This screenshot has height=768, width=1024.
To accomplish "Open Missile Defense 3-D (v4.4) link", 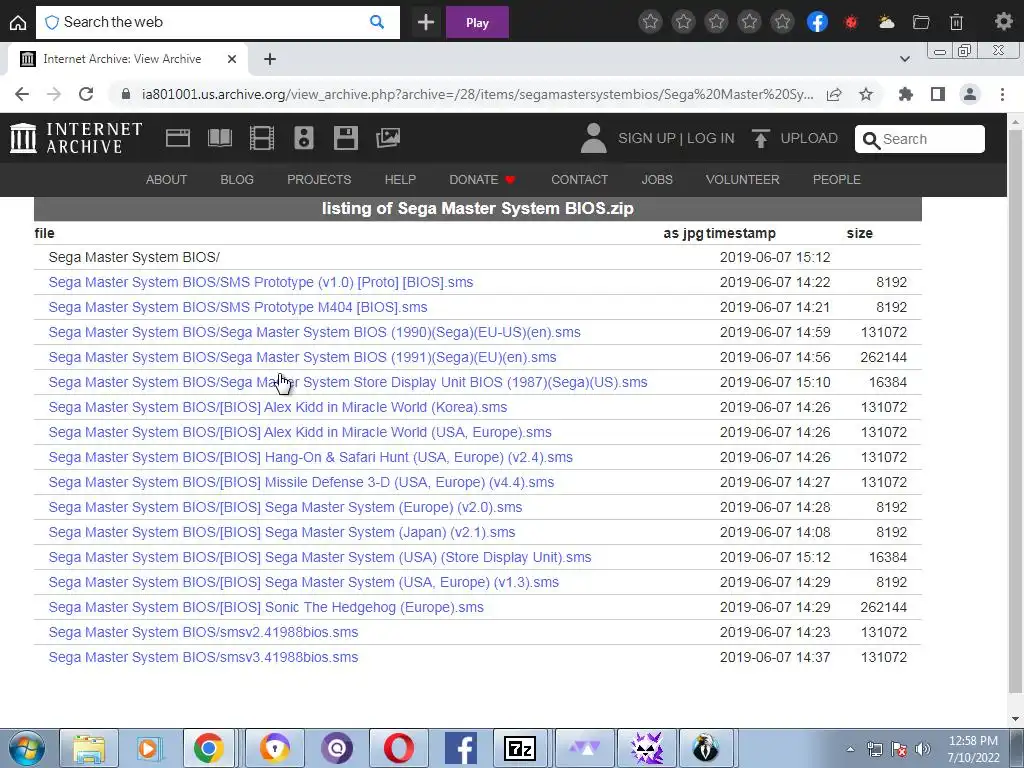I will 301,482.
